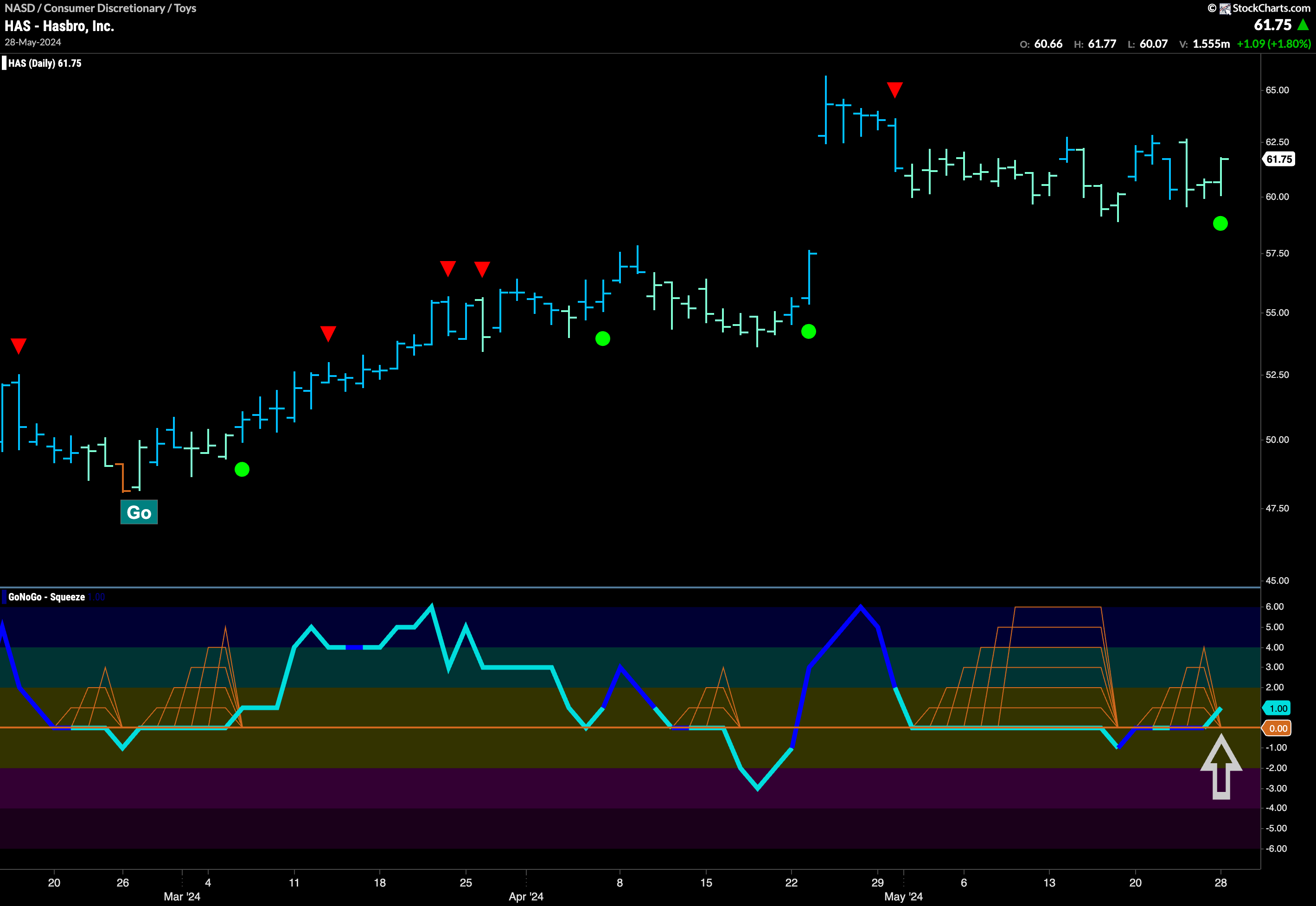Click the Mar '24 month label
Screen dimensions: 1316x906
(182, 896)
